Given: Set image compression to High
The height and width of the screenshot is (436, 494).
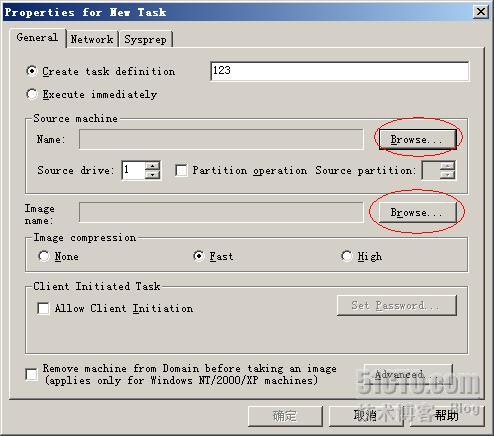Looking at the screenshot, I should pos(347,256).
